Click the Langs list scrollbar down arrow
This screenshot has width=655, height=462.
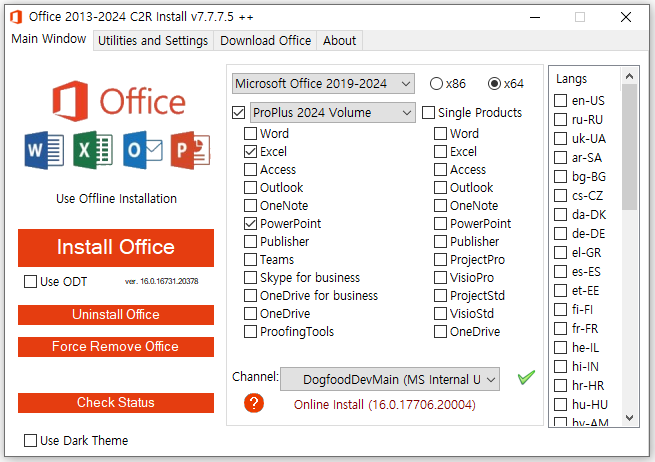pyautogui.click(x=630, y=418)
